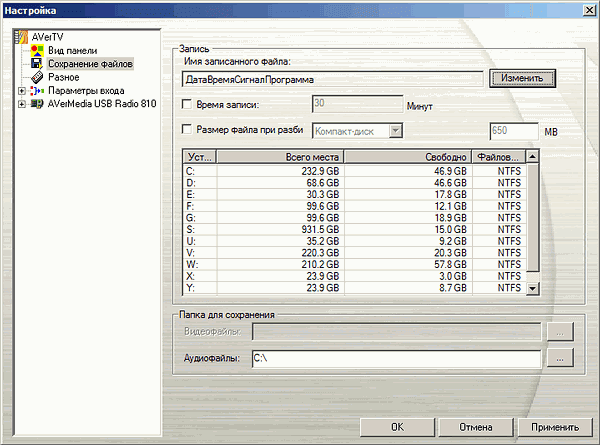
Task: Open the Компакт-диск dropdown
Action: click(396, 131)
